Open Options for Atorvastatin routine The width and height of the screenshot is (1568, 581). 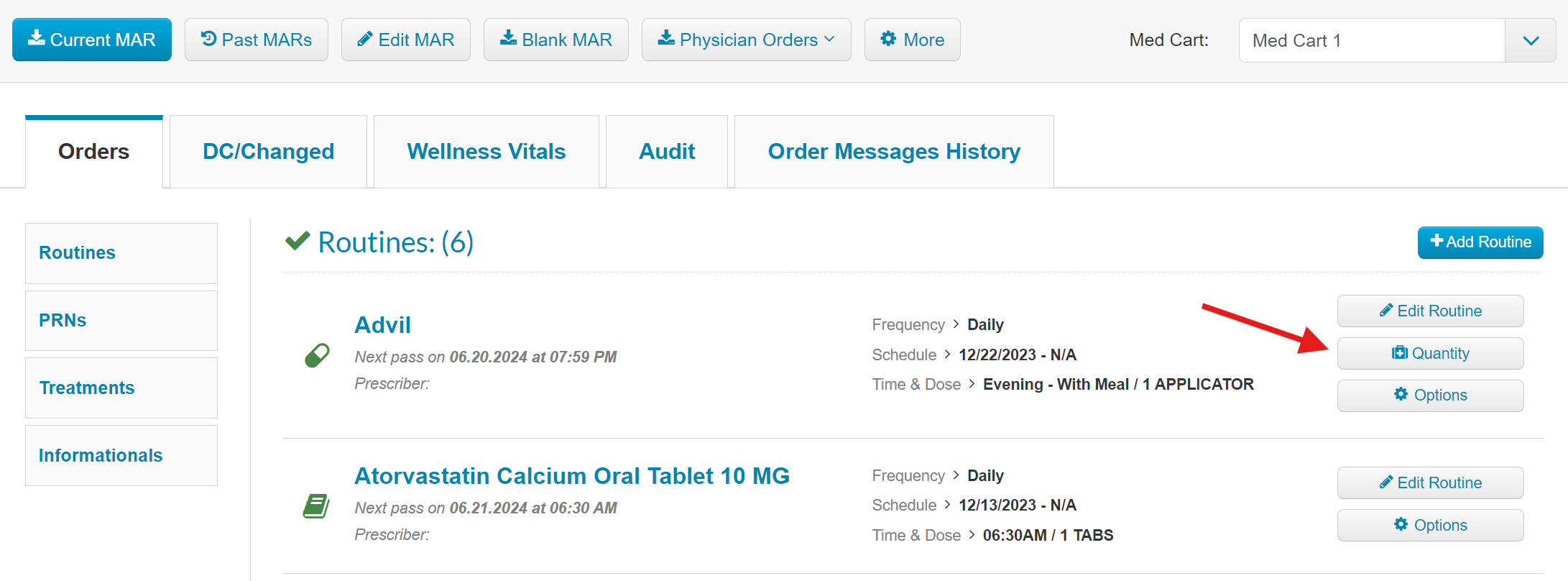point(1430,525)
